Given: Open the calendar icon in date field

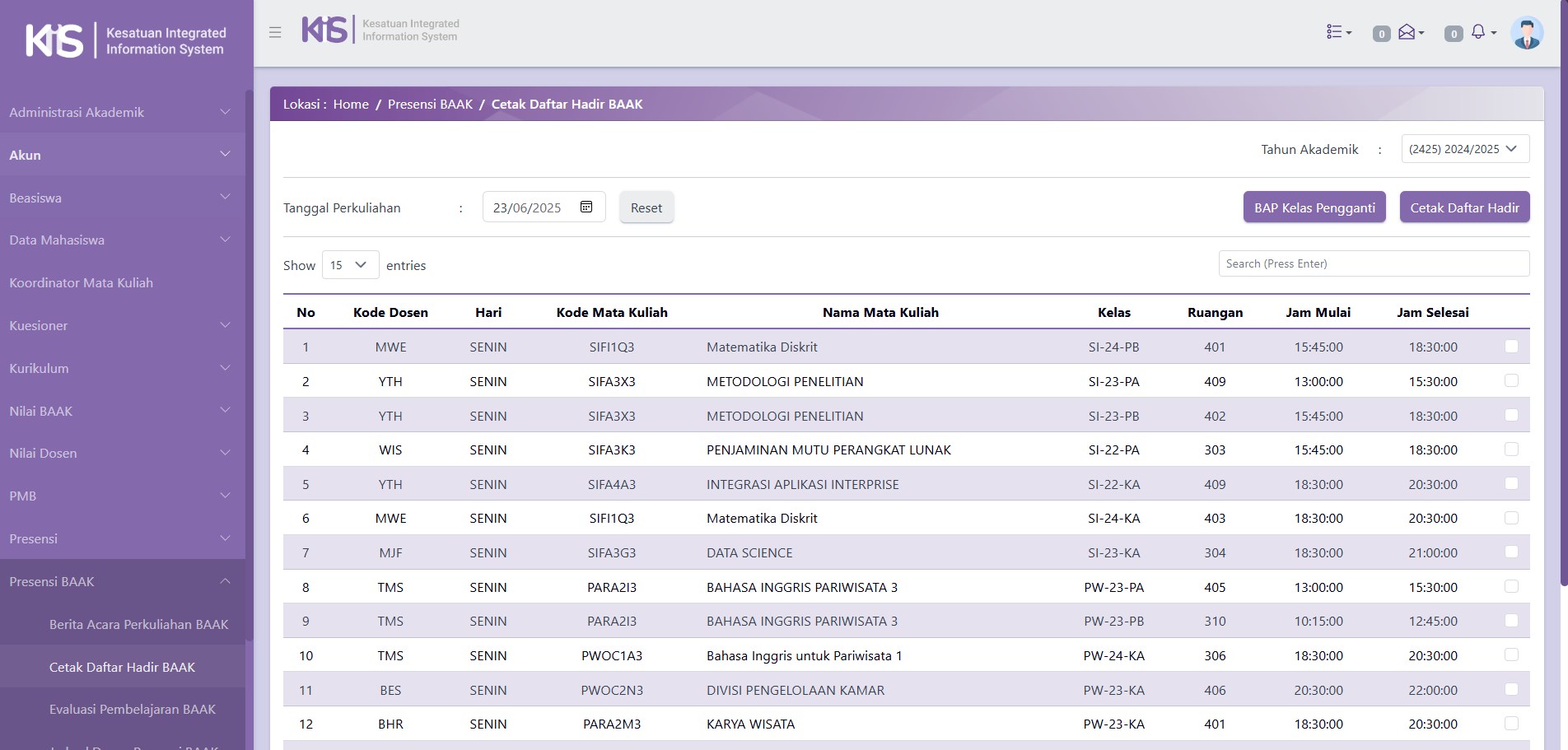Looking at the screenshot, I should tap(586, 207).
